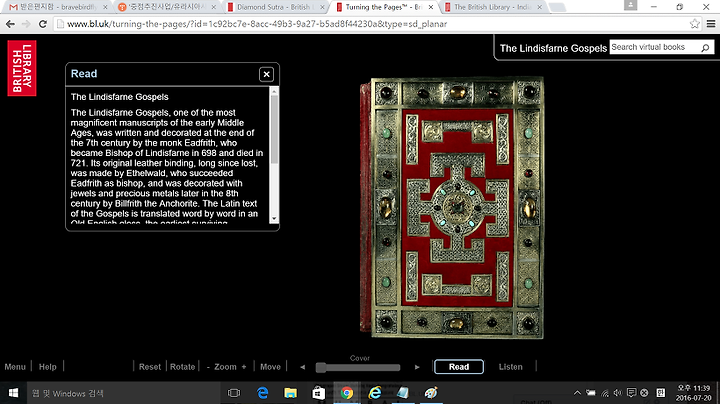Open File Explorer from taskbar

tap(290, 393)
